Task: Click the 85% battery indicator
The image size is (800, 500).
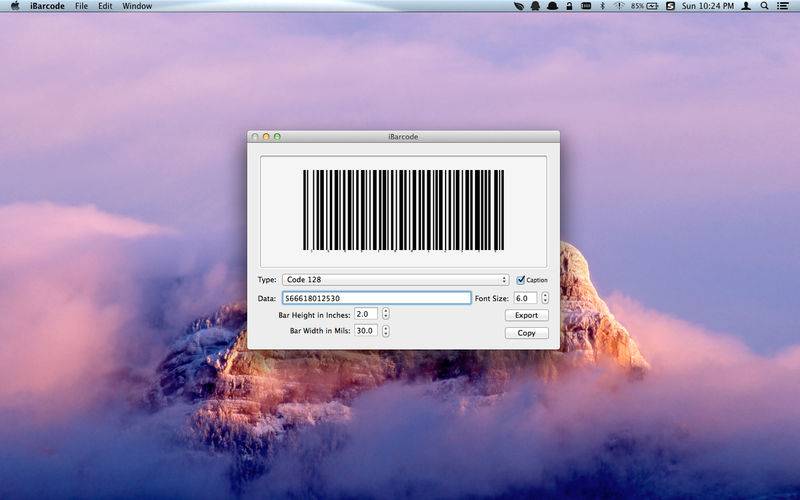Action: (644, 6)
